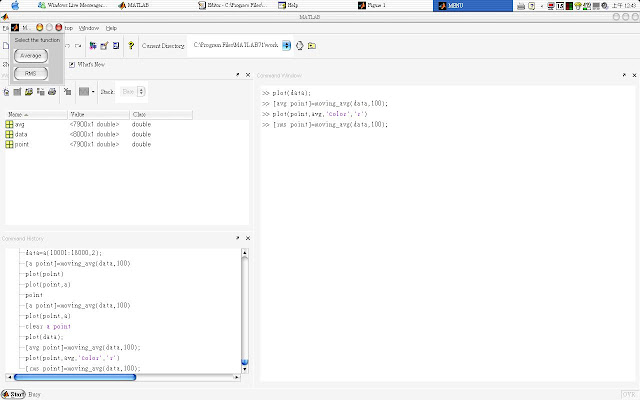Viewport: 640px width, 400px height.
Task: Click 'clear a point' in Command History
Action: coord(48,327)
